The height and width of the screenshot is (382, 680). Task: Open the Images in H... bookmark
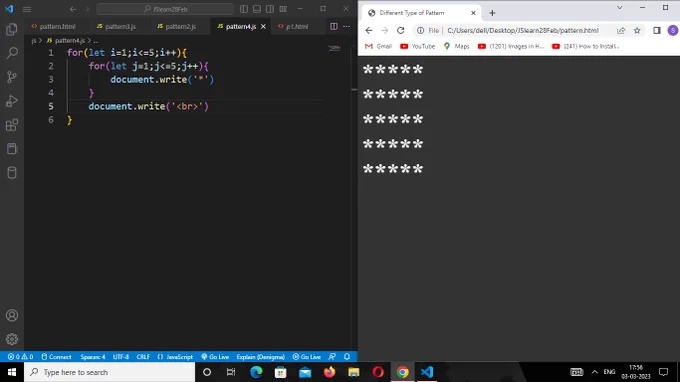pyautogui.click(x=510, y=46)
